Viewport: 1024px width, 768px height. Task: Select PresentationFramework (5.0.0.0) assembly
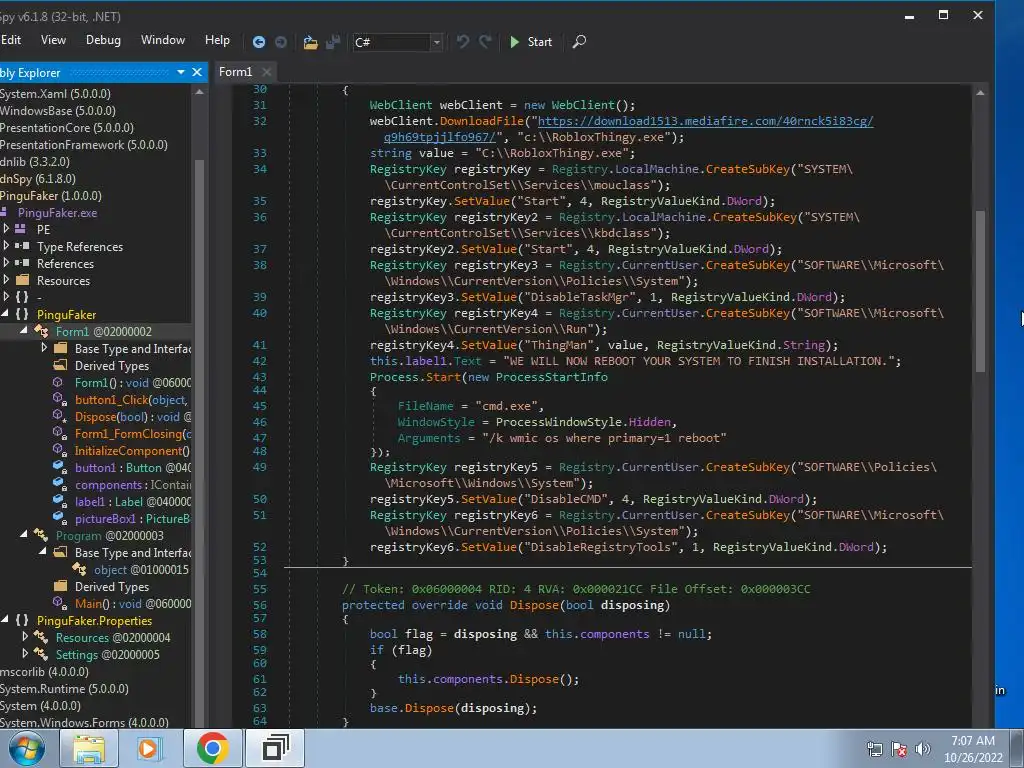(84, 144)
